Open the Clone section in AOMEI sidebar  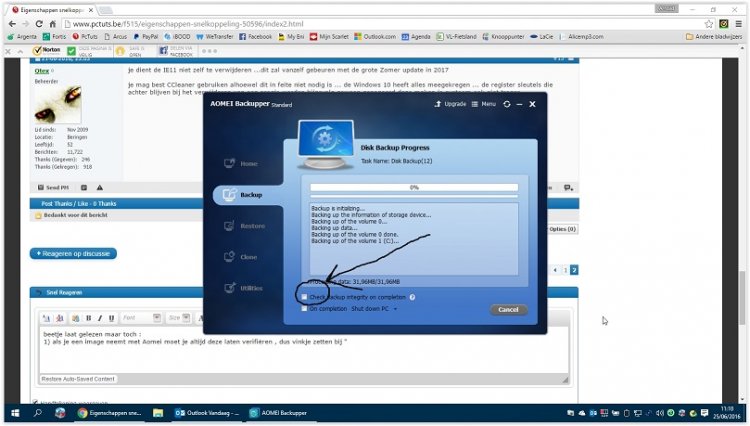pyautogui.click(x=241, y=257)
